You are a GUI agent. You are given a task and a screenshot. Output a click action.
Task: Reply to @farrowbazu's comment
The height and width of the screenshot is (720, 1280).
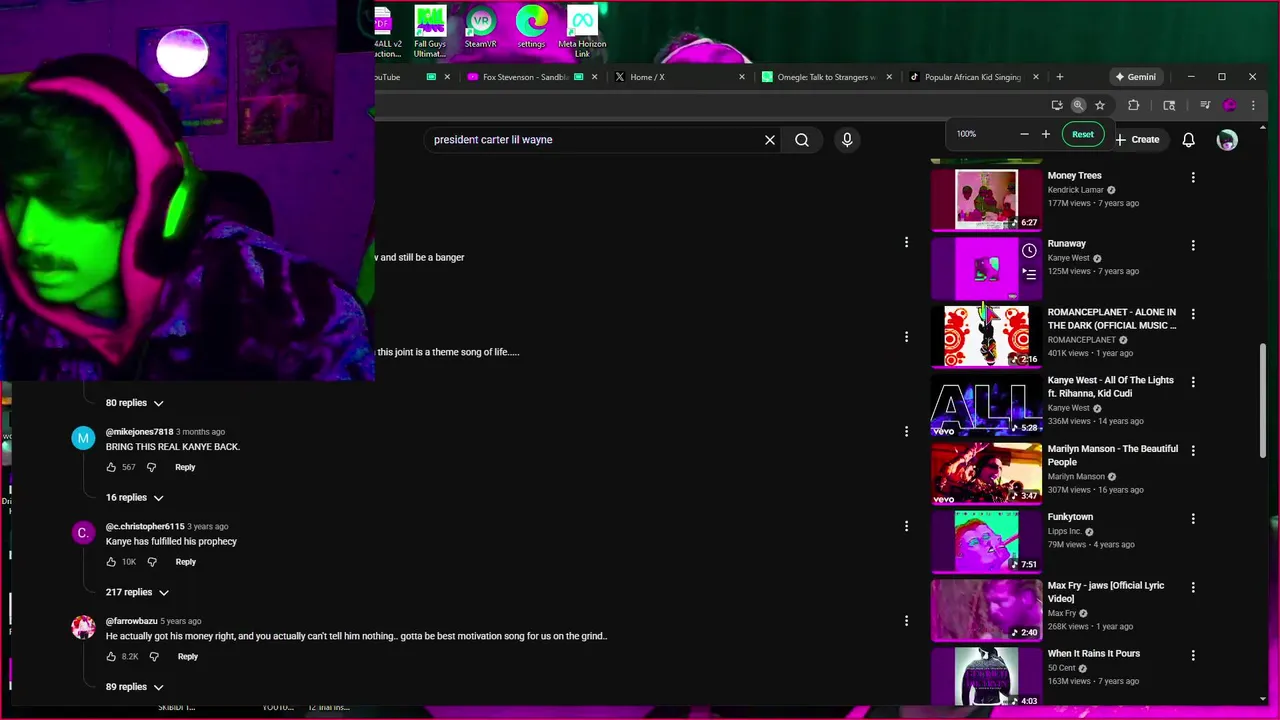[188, 657]
